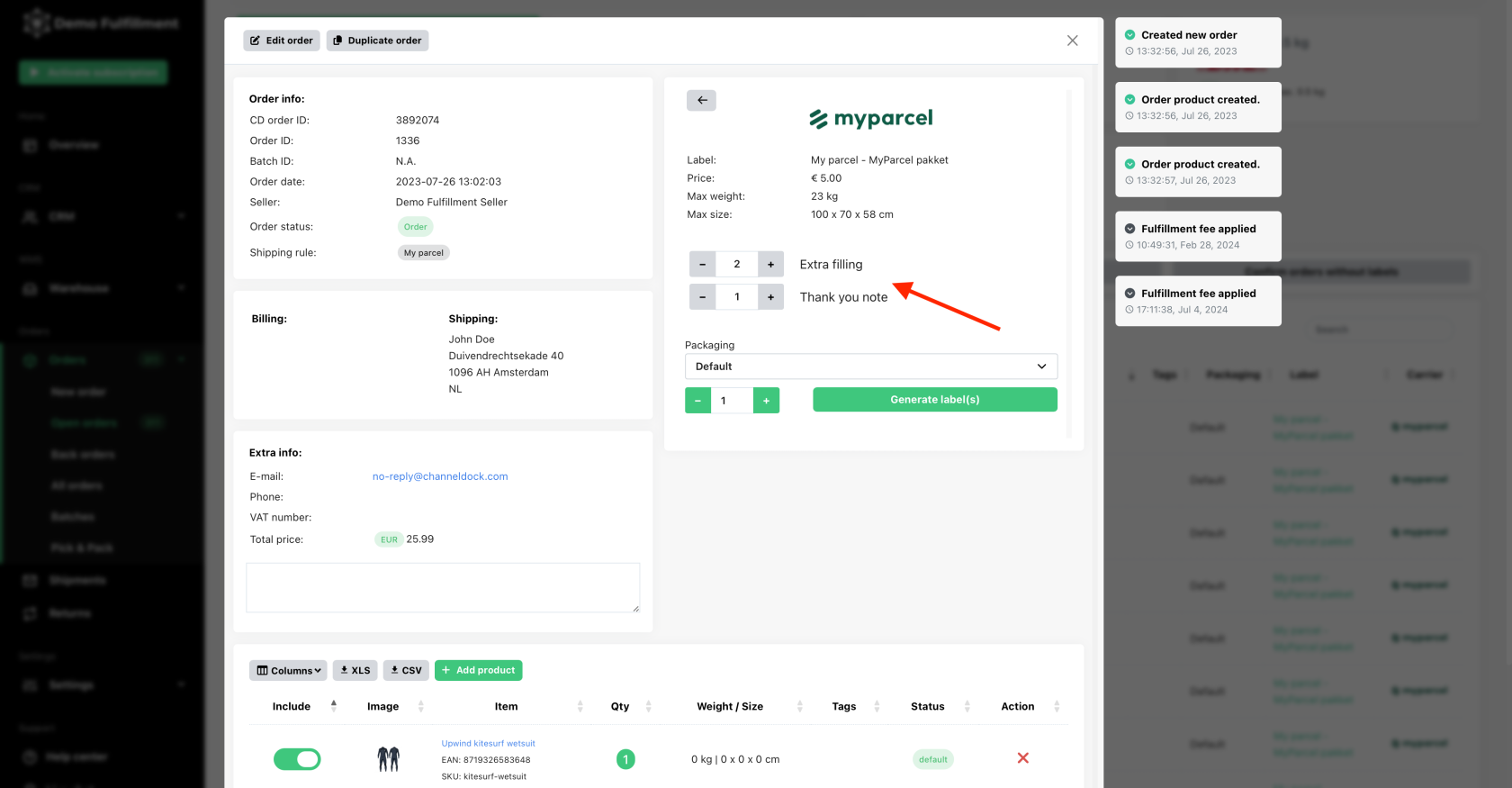Click the Add product button
The image size is (1512, 788).
pos(479,670)
